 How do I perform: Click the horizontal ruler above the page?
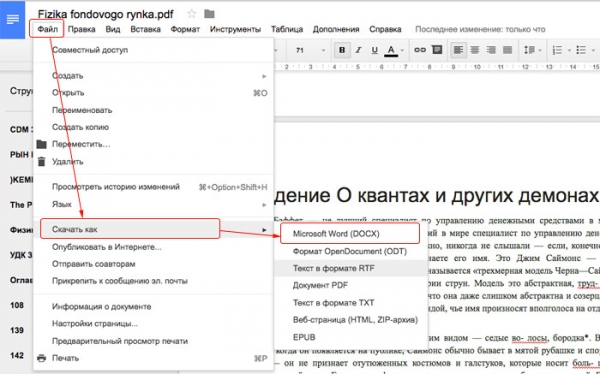[437, 67]
